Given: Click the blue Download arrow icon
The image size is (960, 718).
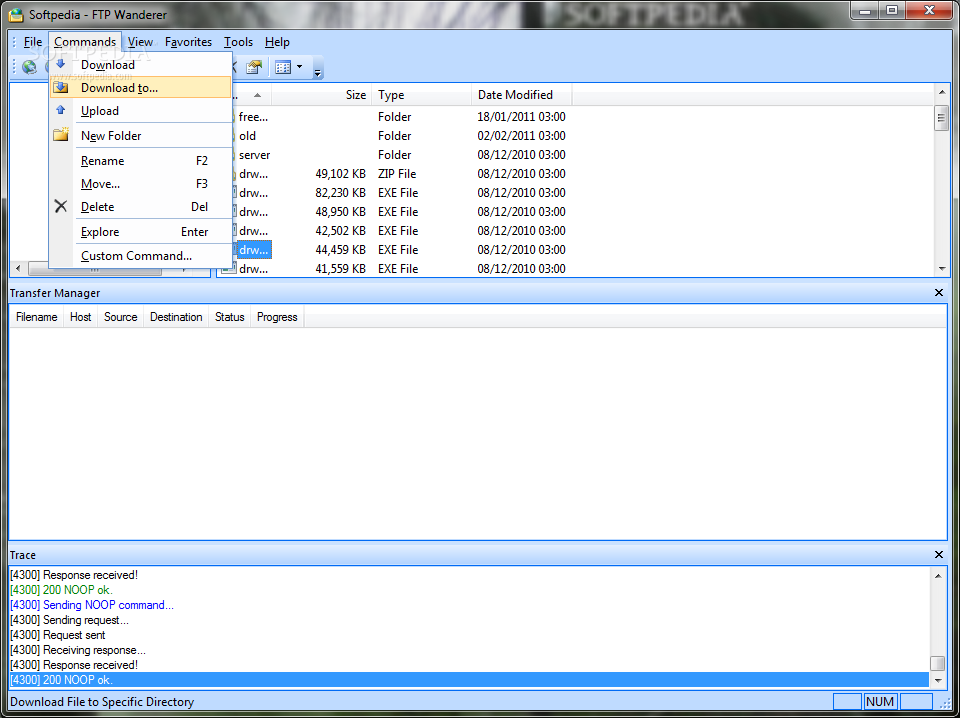Looking at the screenshot, I should 61,64.
